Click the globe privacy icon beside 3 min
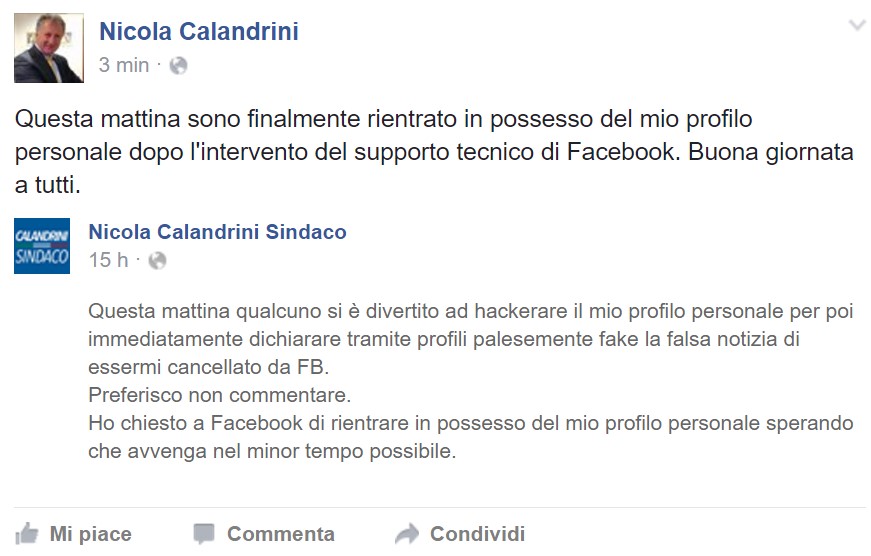Image resolution: width=871 pixels, height=556 pixels. pyautogui.click(x=178, y=66)
